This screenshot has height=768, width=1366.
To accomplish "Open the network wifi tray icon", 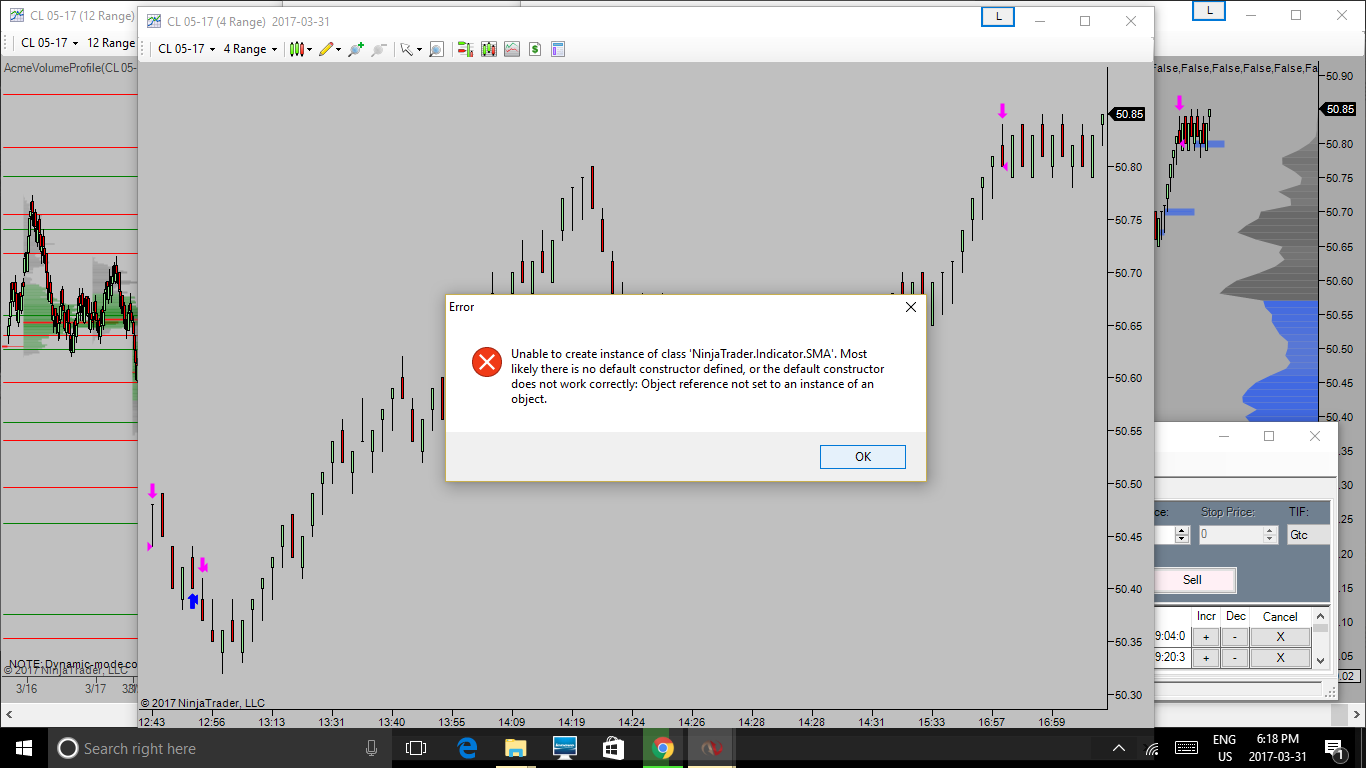I will click(x=1152, y=748).
